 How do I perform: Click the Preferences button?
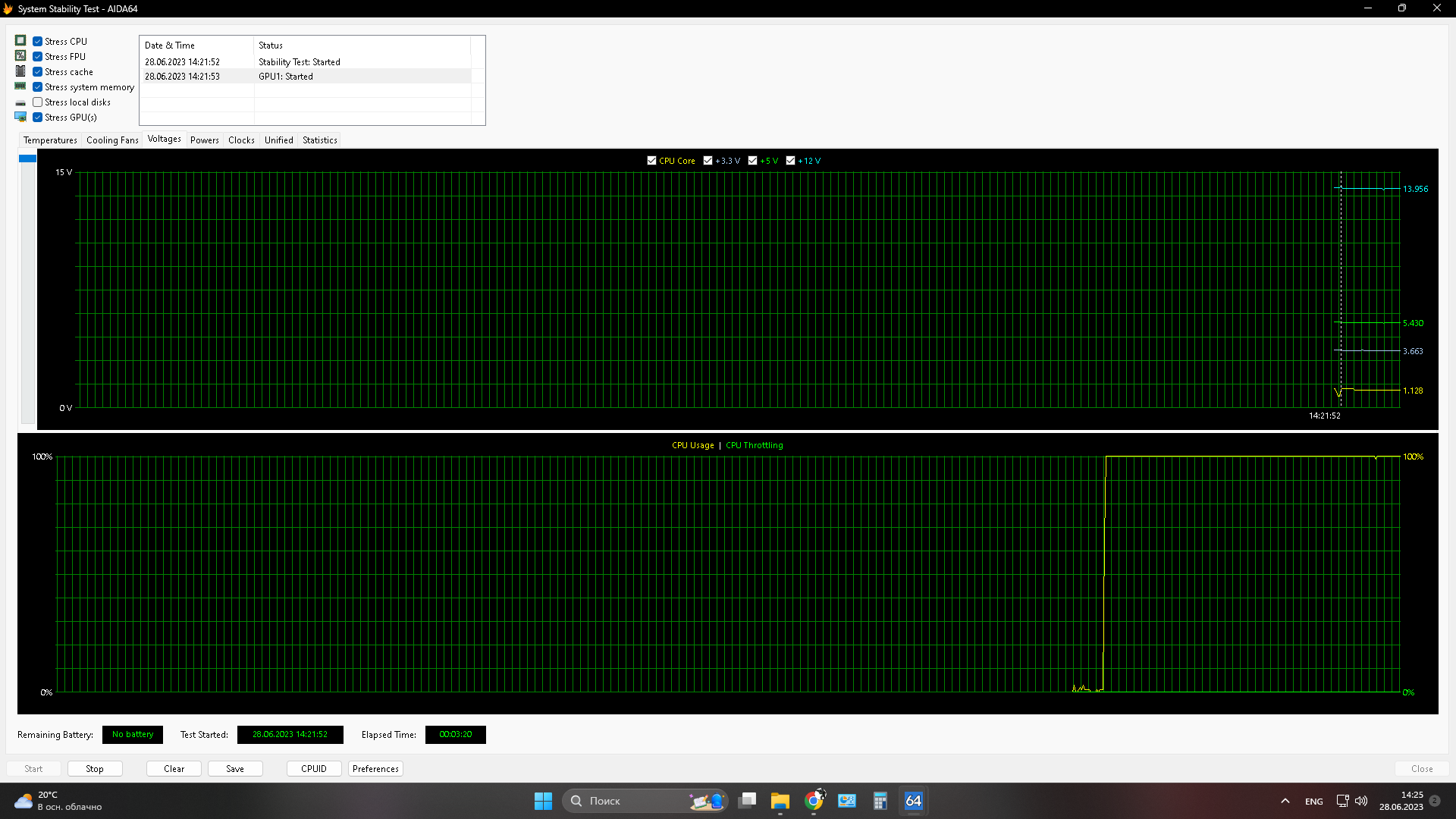[375, 769]
